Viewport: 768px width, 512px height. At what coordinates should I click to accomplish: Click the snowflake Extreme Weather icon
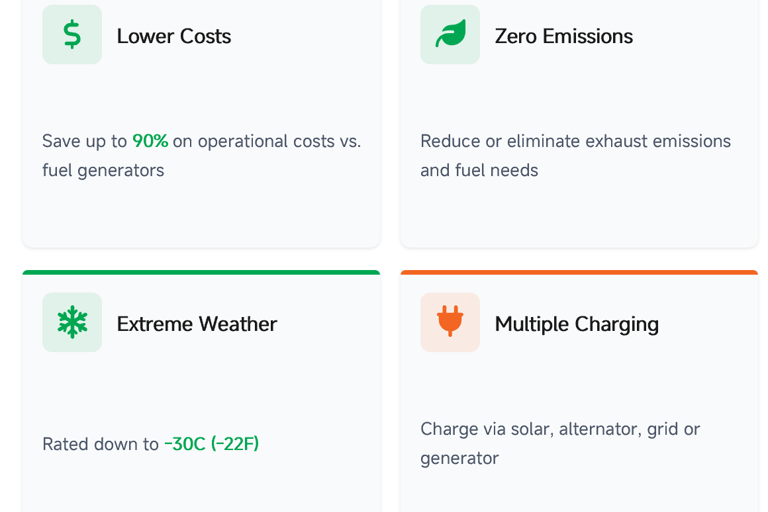click(72, 322)
